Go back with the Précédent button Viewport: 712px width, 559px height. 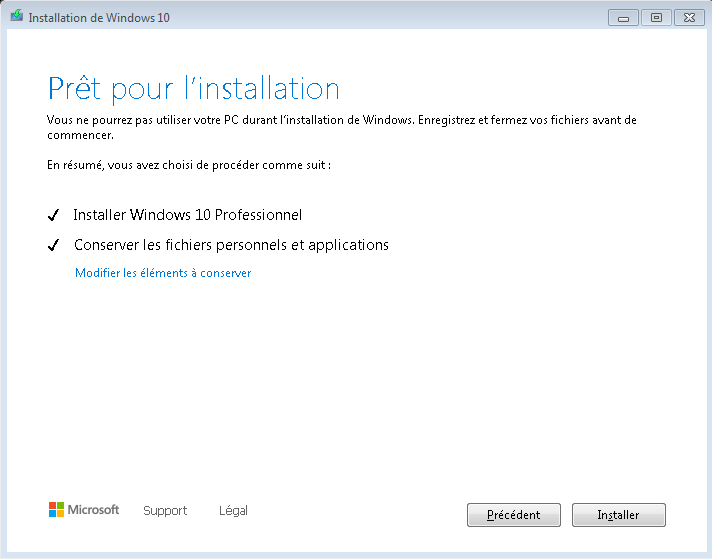(x=514, y=515)
